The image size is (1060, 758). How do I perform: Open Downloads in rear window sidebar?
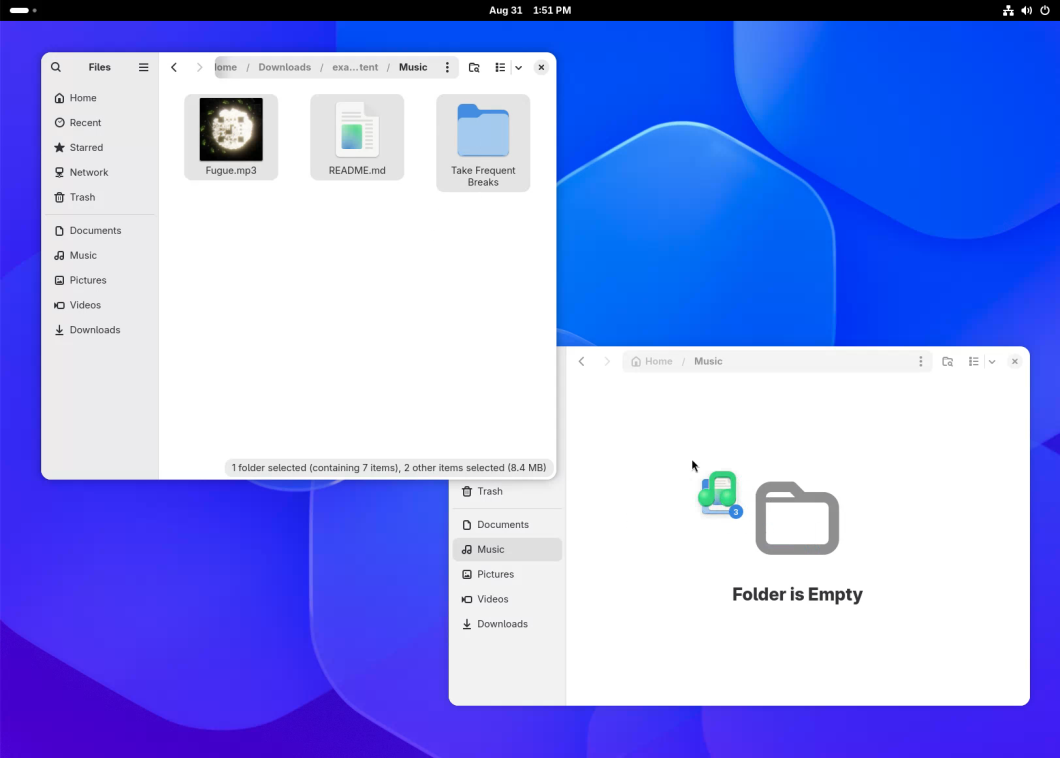point(507,624)
